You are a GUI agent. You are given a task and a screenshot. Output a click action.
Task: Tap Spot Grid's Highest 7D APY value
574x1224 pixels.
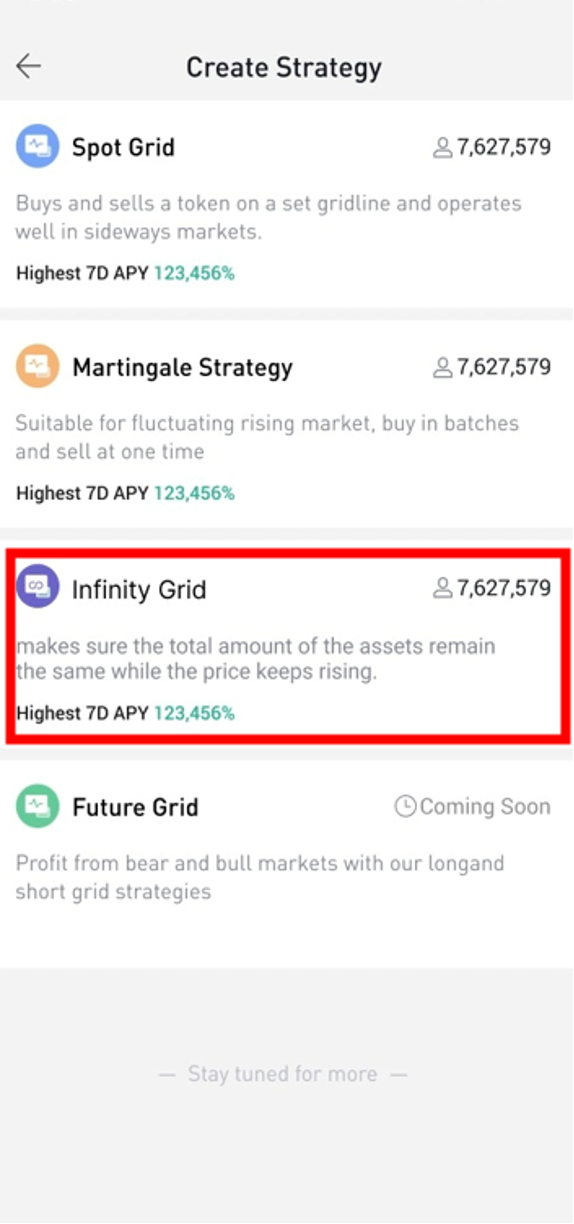(x=194, y=273)
